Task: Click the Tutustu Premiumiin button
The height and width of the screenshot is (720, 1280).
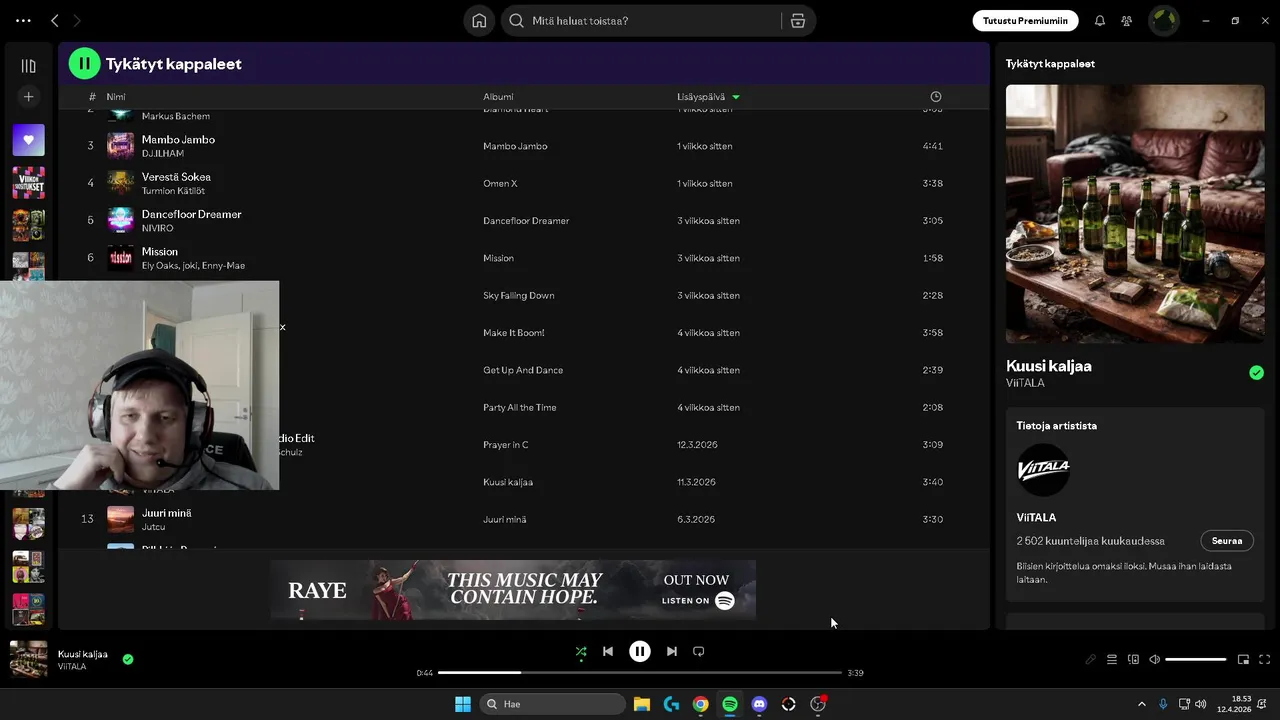Action: (1025, 20)
